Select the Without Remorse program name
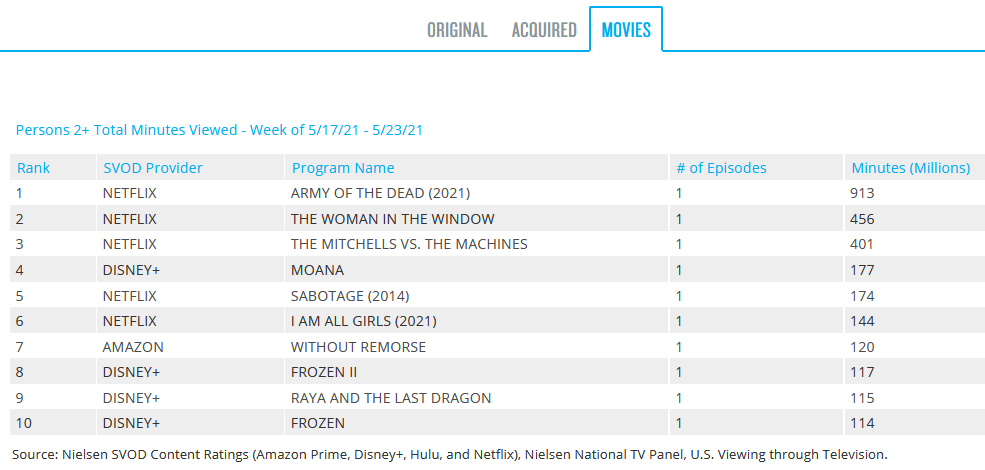Viewport: 985px width, 470px height. pyautogui.click(x=358, y=347)
